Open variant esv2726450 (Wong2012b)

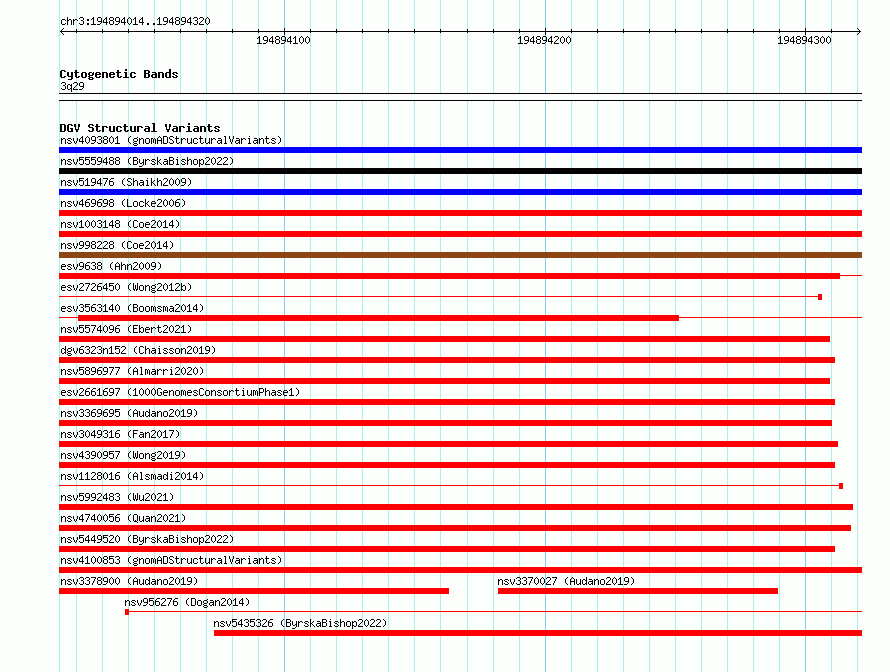pos(126,287)
